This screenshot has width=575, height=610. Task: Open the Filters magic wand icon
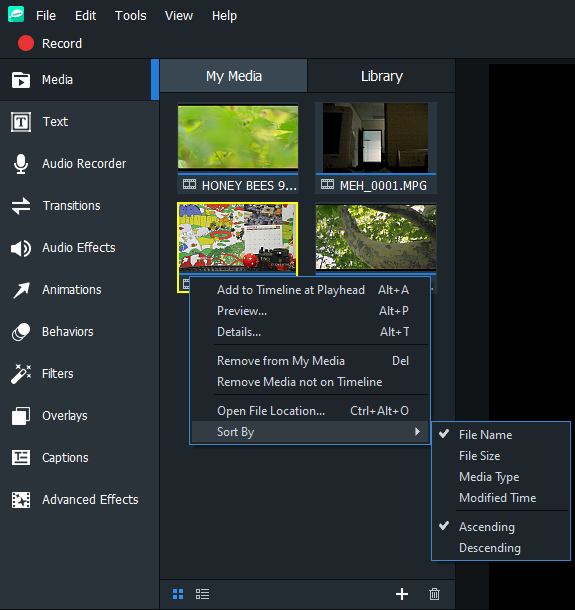click(21, 374)
